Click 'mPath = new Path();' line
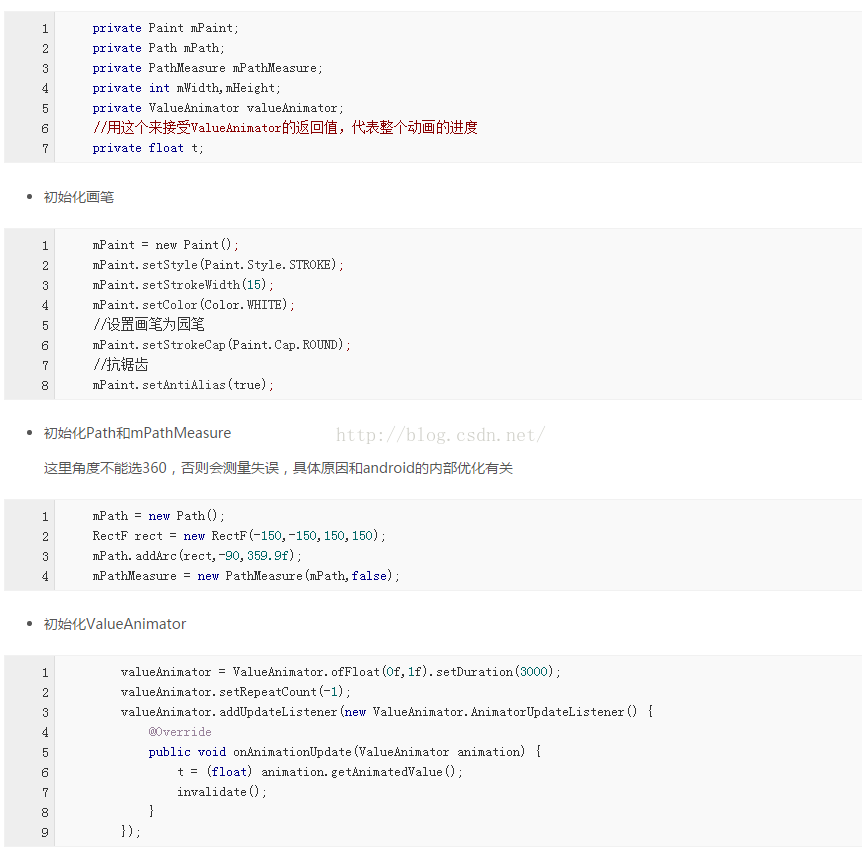This screenshot has height=848, width=862. [x=158, y=516]
